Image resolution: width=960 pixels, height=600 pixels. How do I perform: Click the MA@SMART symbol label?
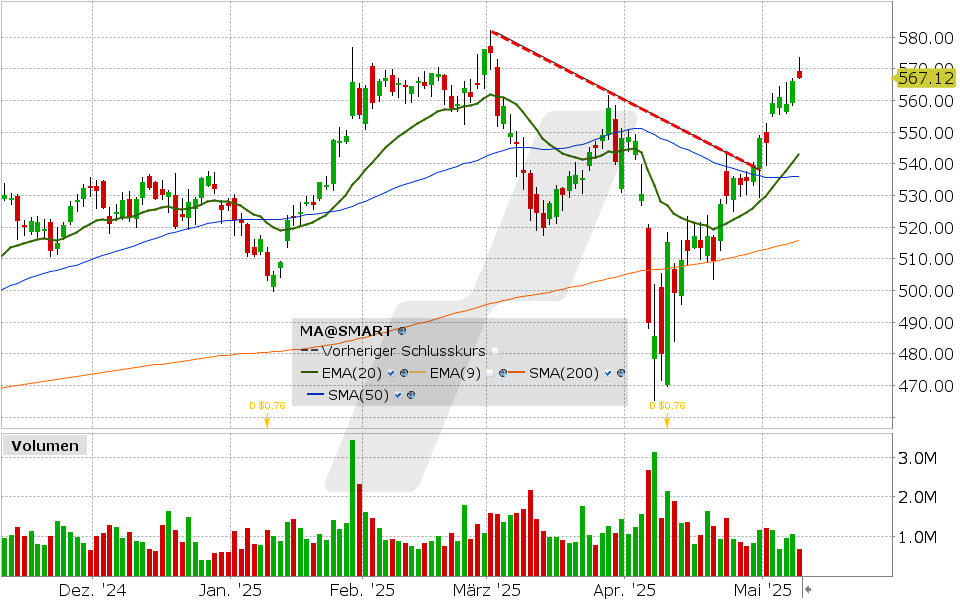346,331
